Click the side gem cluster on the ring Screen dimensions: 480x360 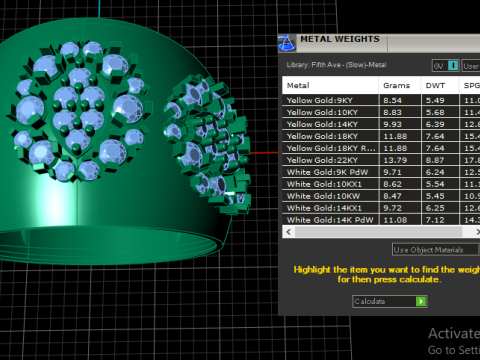(207, 143)
